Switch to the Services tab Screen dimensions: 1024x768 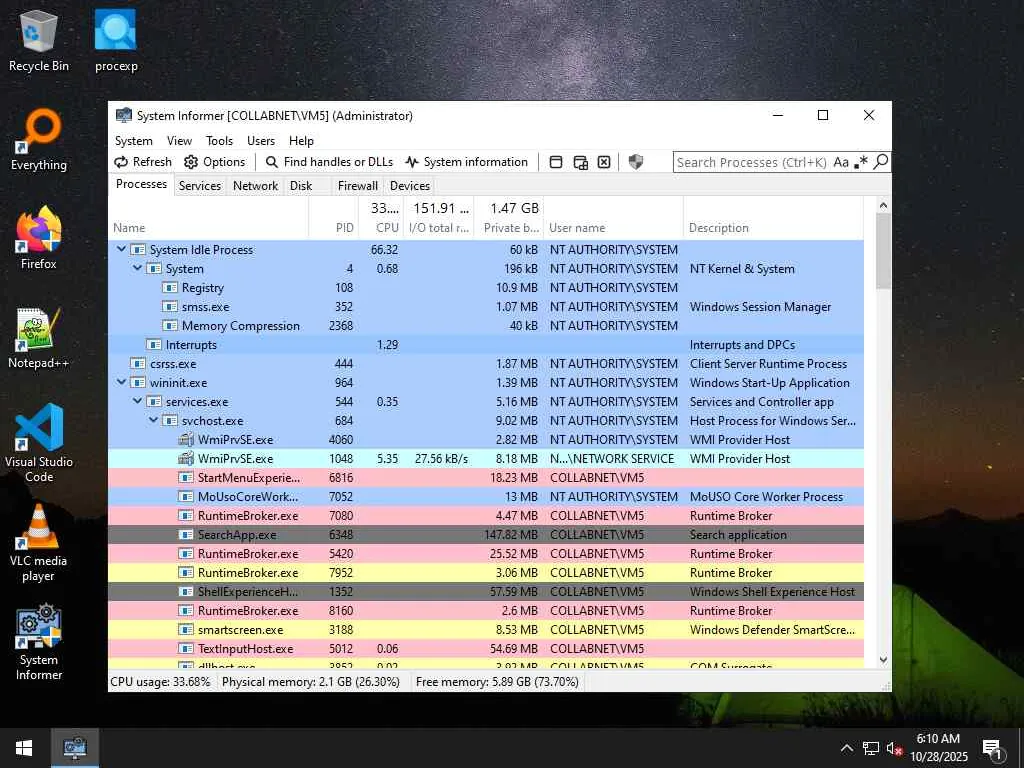200,185
